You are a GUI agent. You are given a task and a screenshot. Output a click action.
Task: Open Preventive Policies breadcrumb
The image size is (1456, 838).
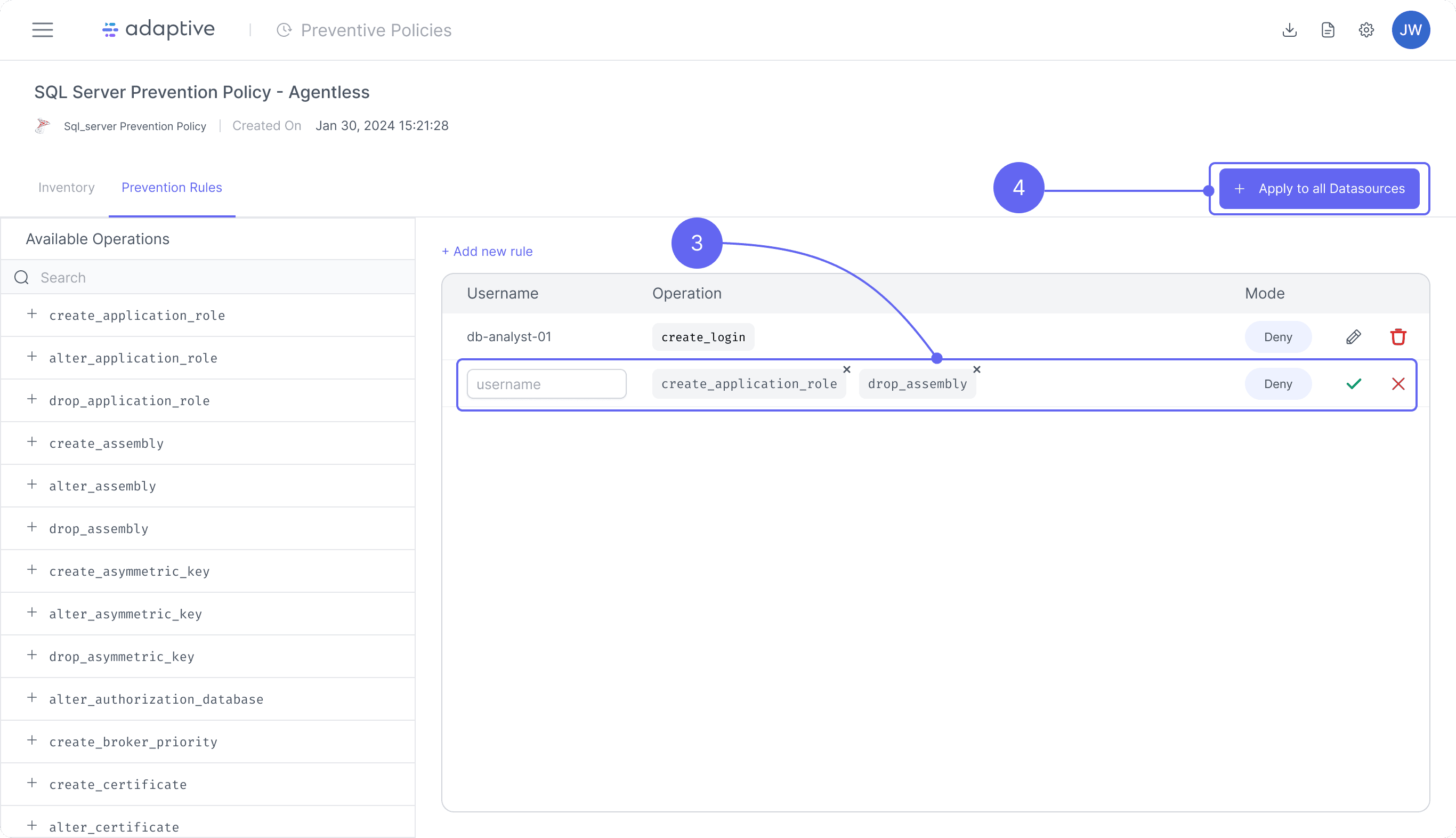click(376, 30)
